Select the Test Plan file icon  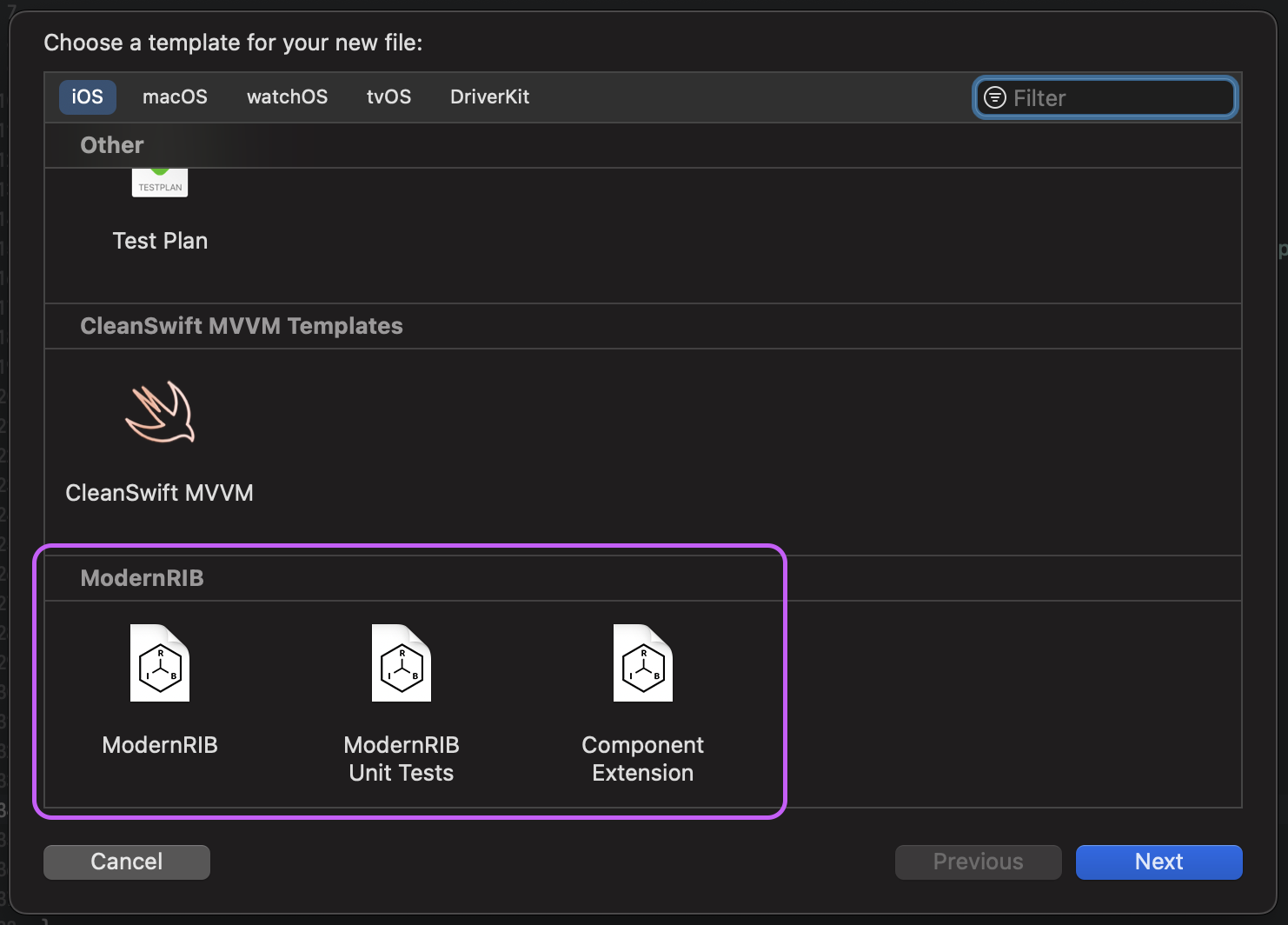pyautogui.click(x=160, y=183)
